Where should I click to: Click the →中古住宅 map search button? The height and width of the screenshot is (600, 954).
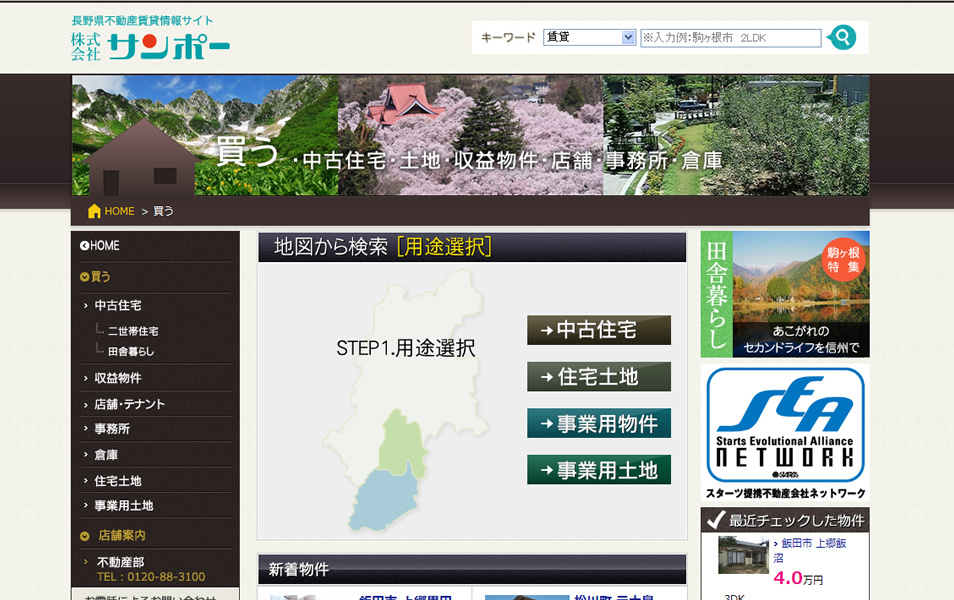pos(599,330)
